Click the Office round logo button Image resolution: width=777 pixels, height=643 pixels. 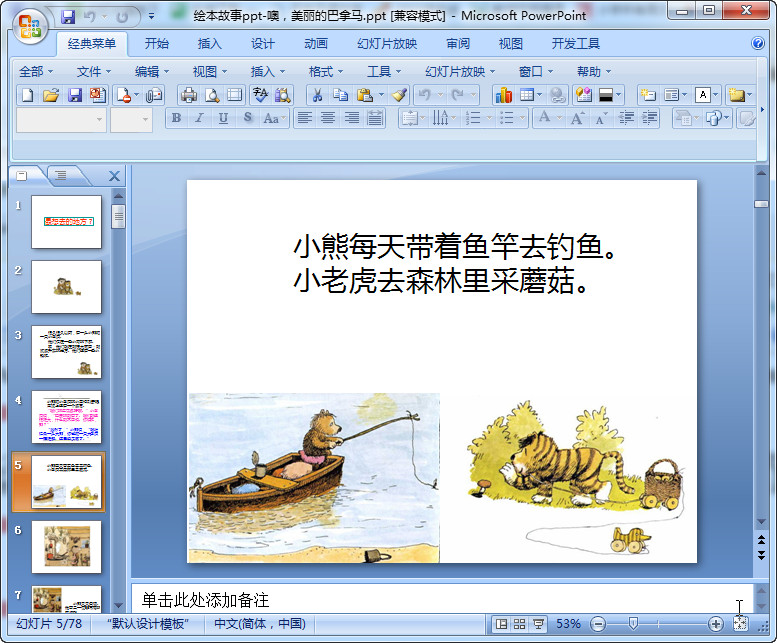pyautogui.click(x=30, y=27)
